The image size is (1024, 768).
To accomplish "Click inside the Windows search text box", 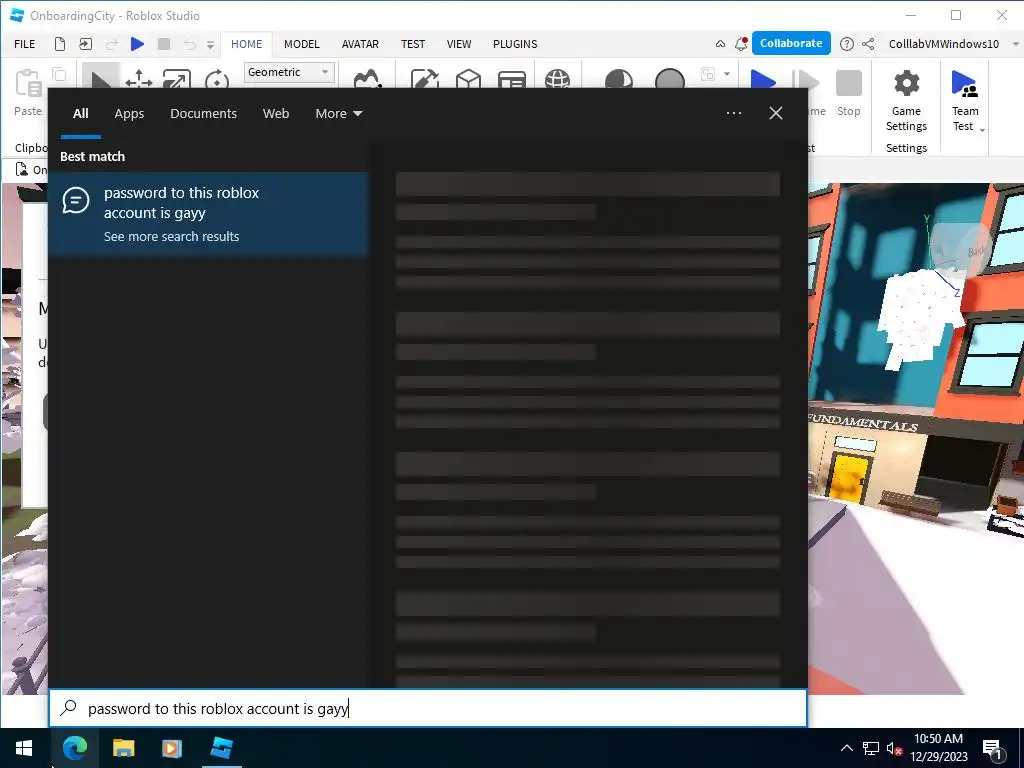I will 428,708.
